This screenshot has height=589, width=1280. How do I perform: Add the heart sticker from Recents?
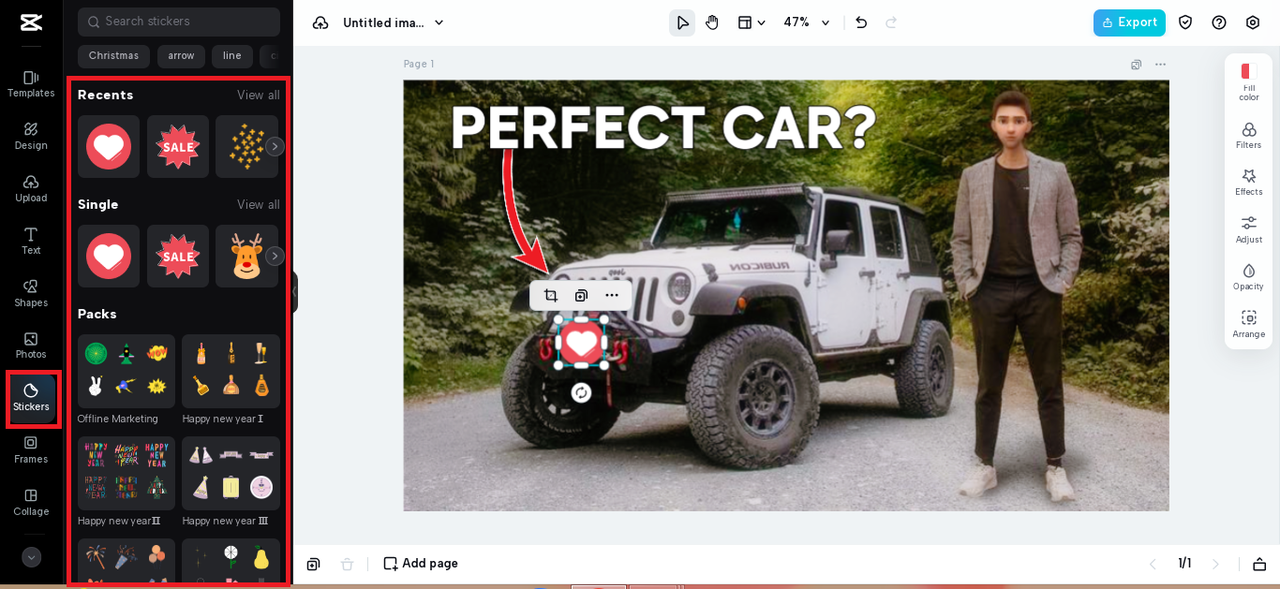[109, 147]
